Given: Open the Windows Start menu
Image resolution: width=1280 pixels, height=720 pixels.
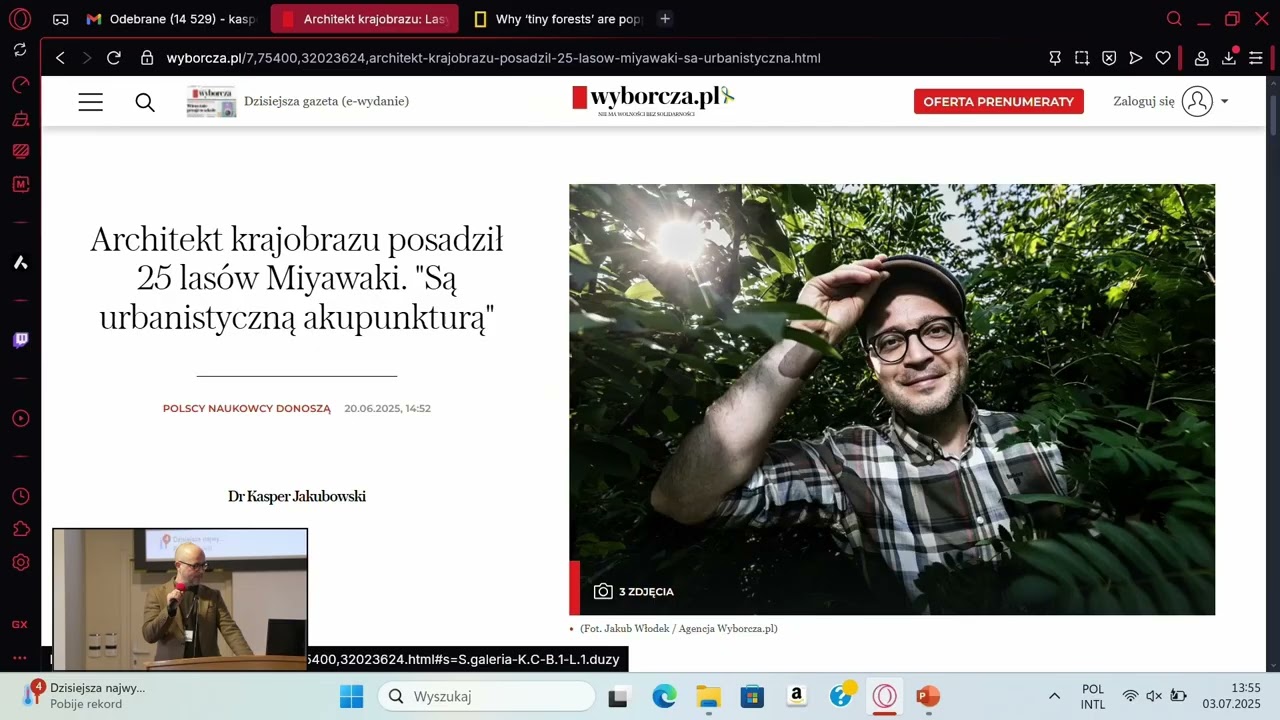Looking at the screenshot, I should click(x=352, y=696).
